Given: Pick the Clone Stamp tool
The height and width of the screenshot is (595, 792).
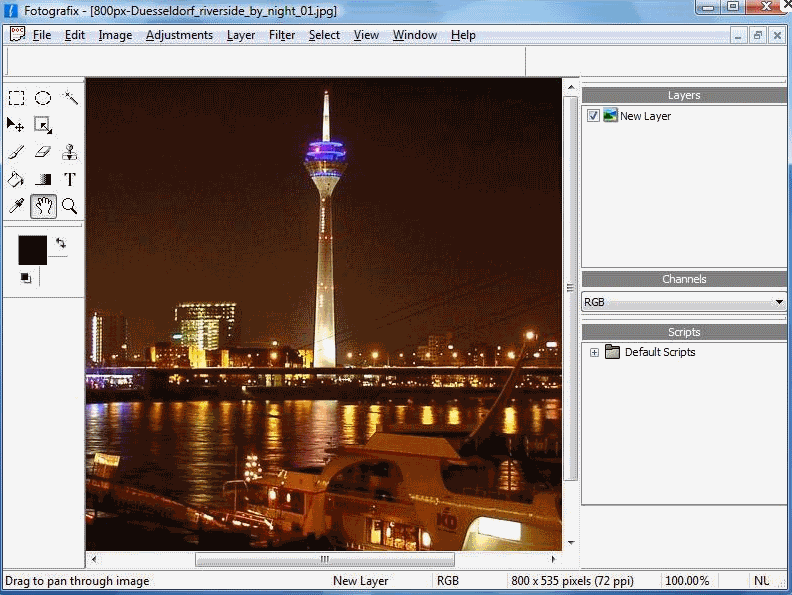Looking at the screenshot, I should click(70, 152).
